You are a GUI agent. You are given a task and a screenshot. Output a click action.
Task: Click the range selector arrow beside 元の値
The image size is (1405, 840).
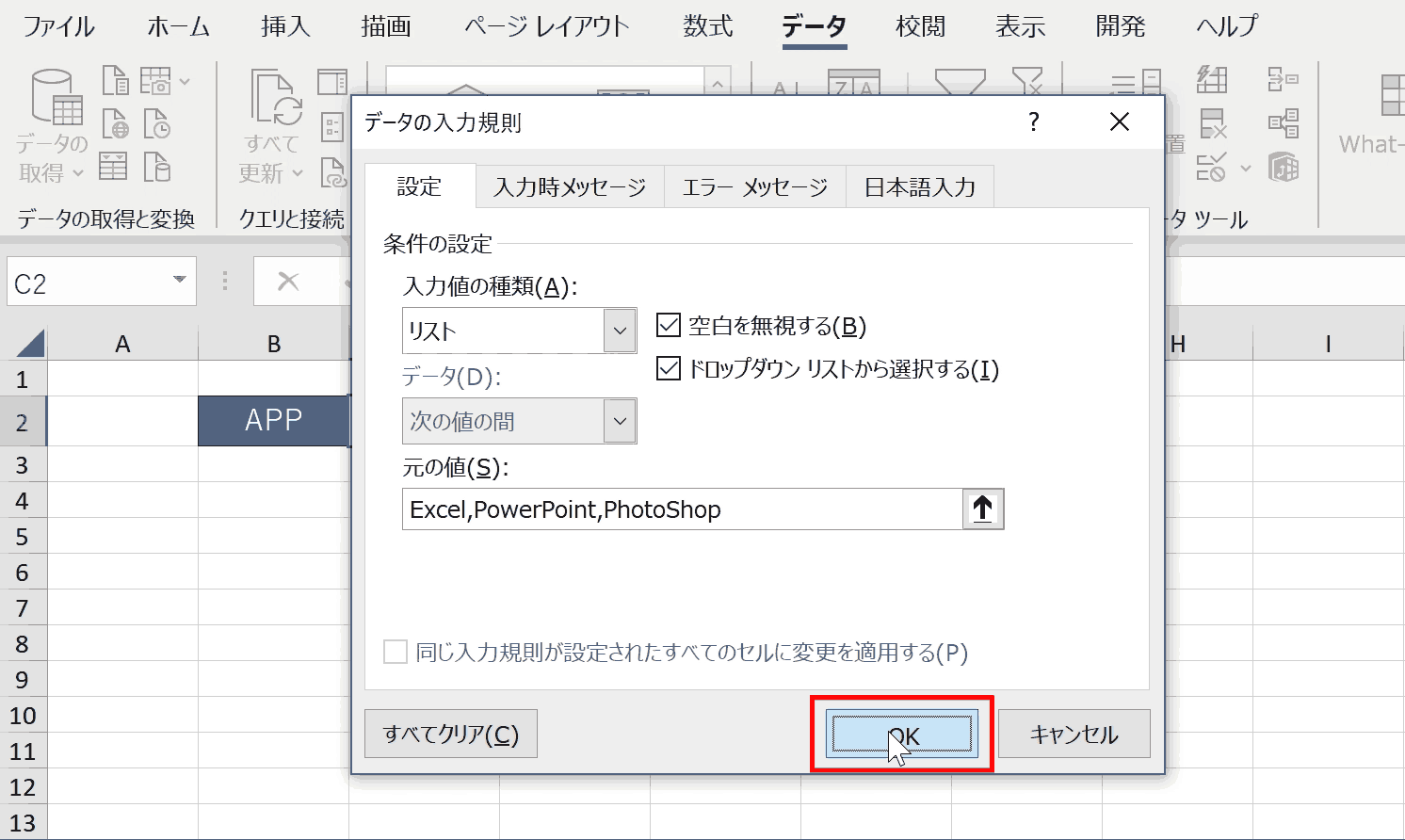pos(983,509)
